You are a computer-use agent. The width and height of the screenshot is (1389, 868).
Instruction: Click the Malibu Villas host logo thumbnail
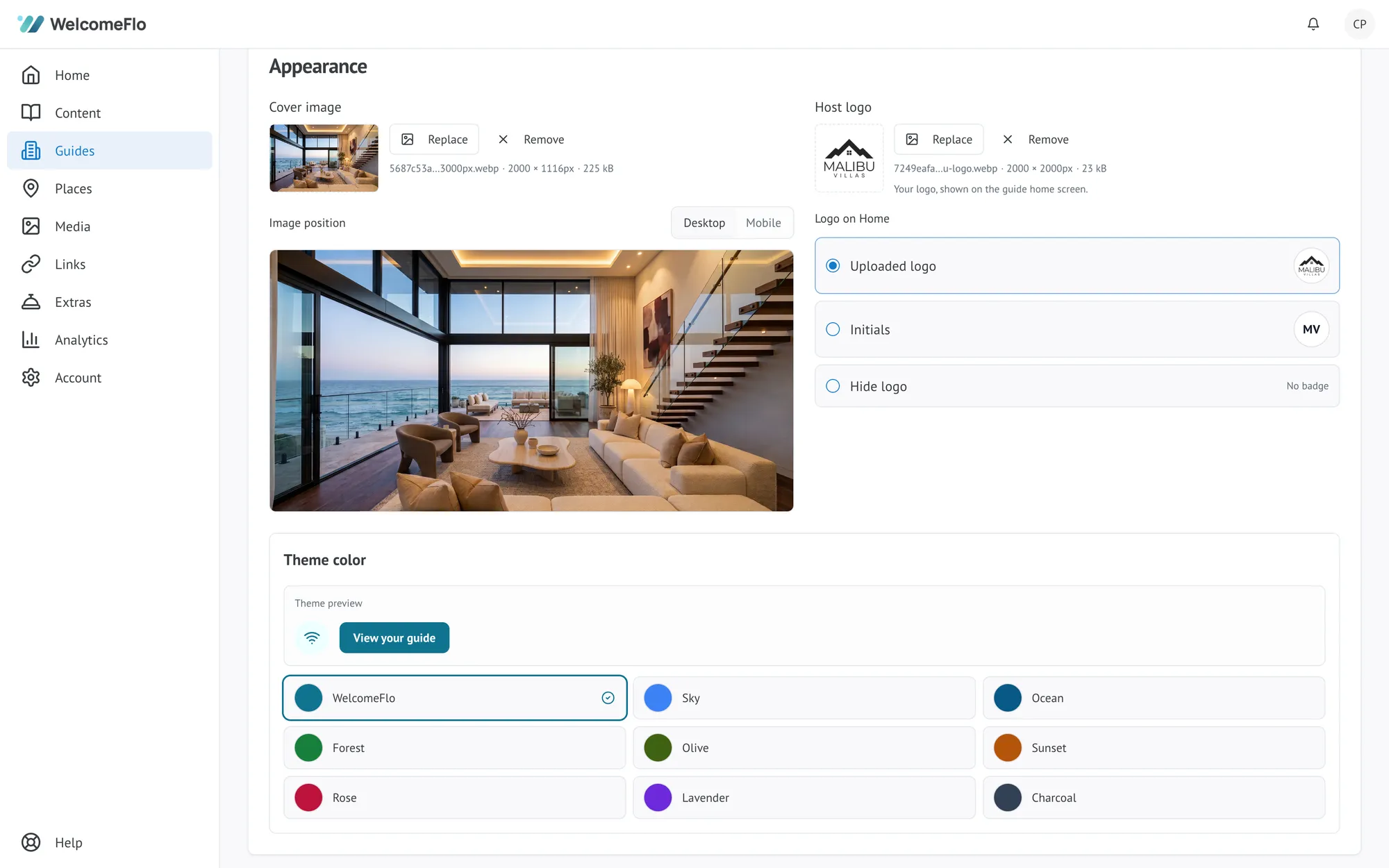click(849, 158)
